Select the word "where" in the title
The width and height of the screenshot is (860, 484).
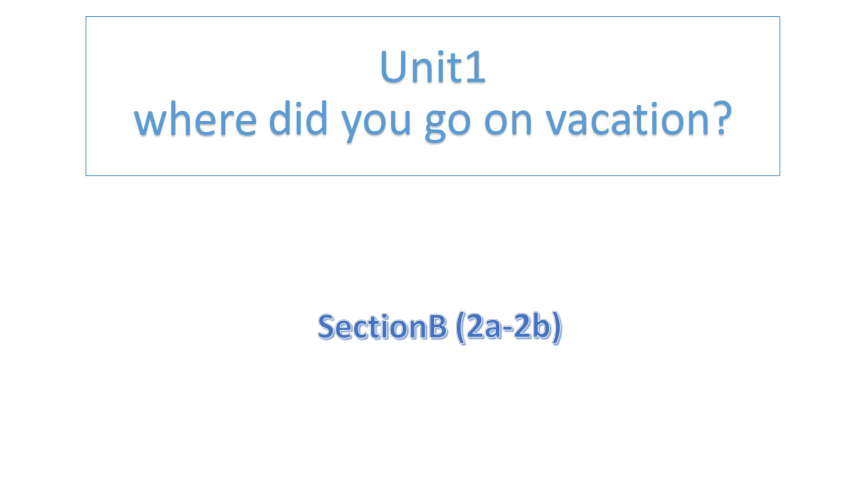coord(195,119)
